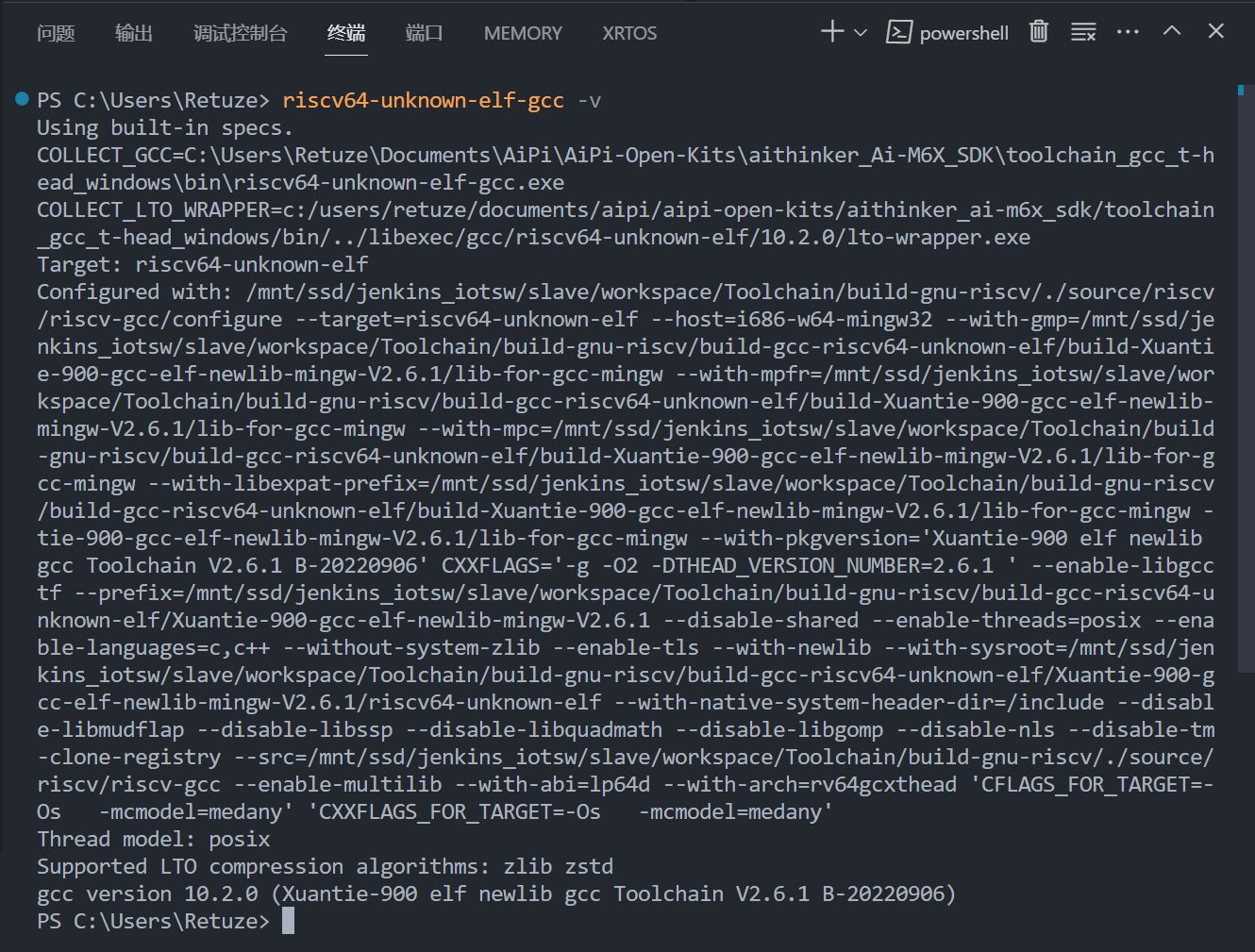Open the MEMORY tab
1255x952 pixels.
coord(523,33)
